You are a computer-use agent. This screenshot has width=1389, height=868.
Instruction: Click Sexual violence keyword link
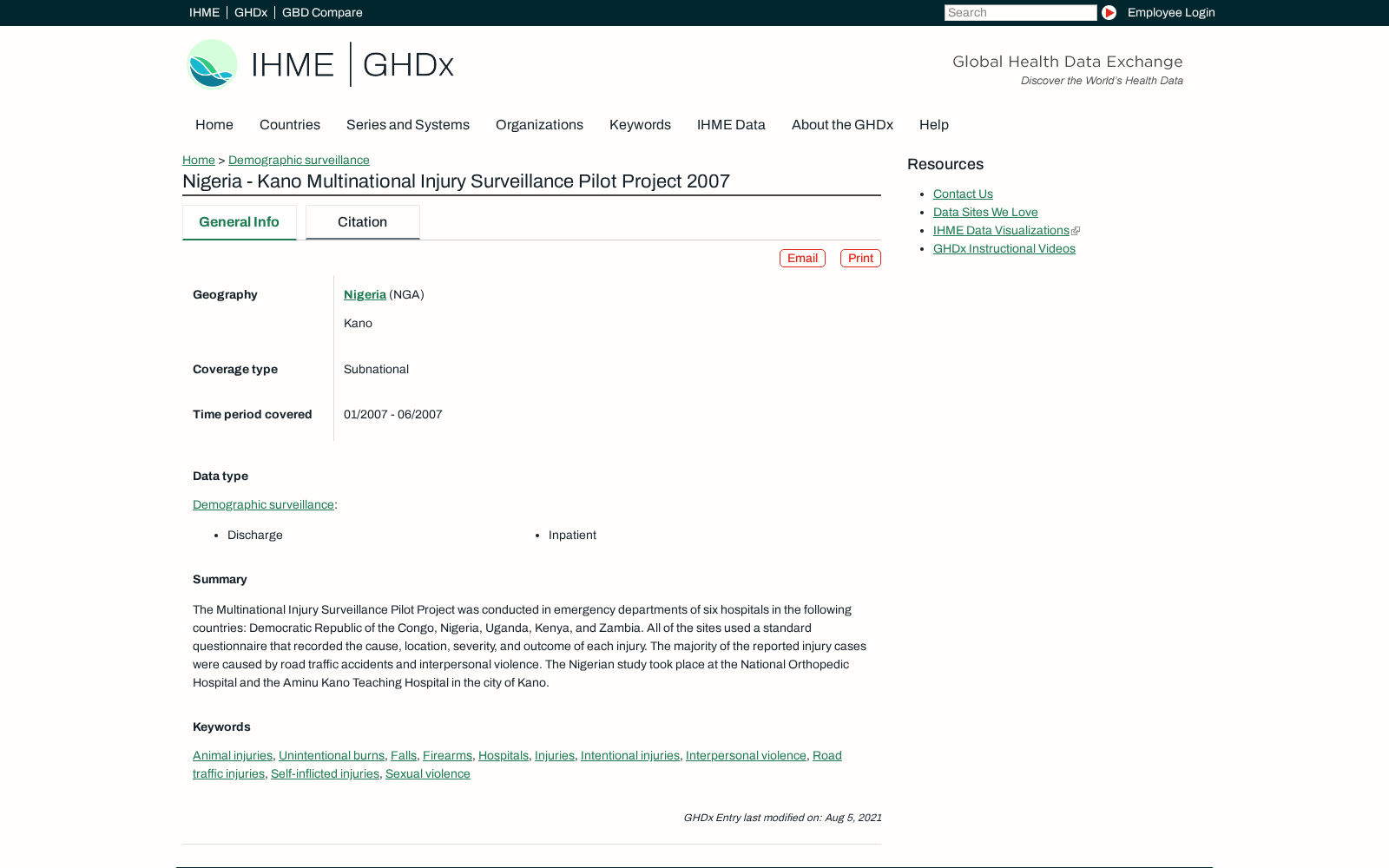click(x=428, y=773)
